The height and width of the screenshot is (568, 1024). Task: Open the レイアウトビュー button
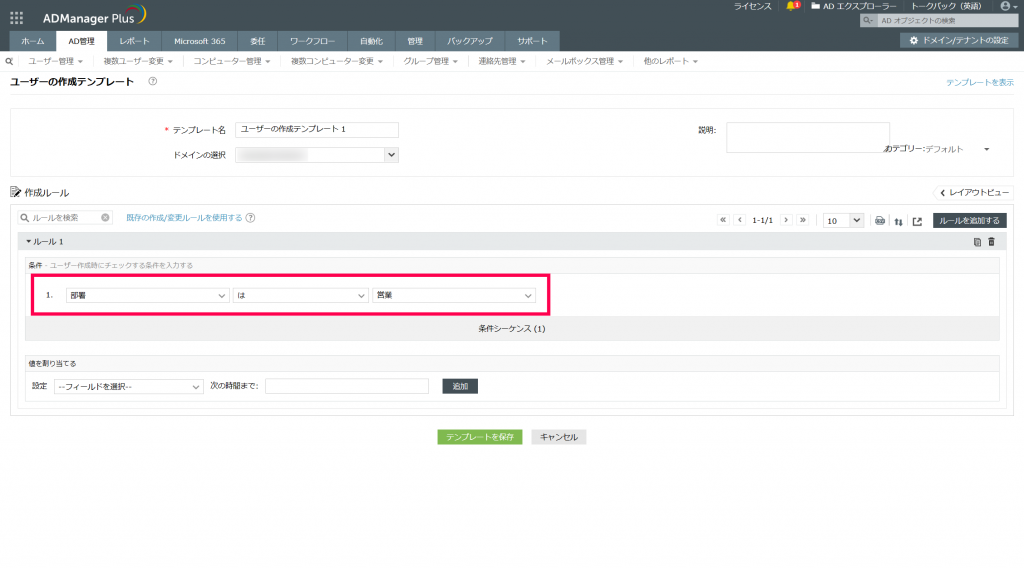point(974,193)
